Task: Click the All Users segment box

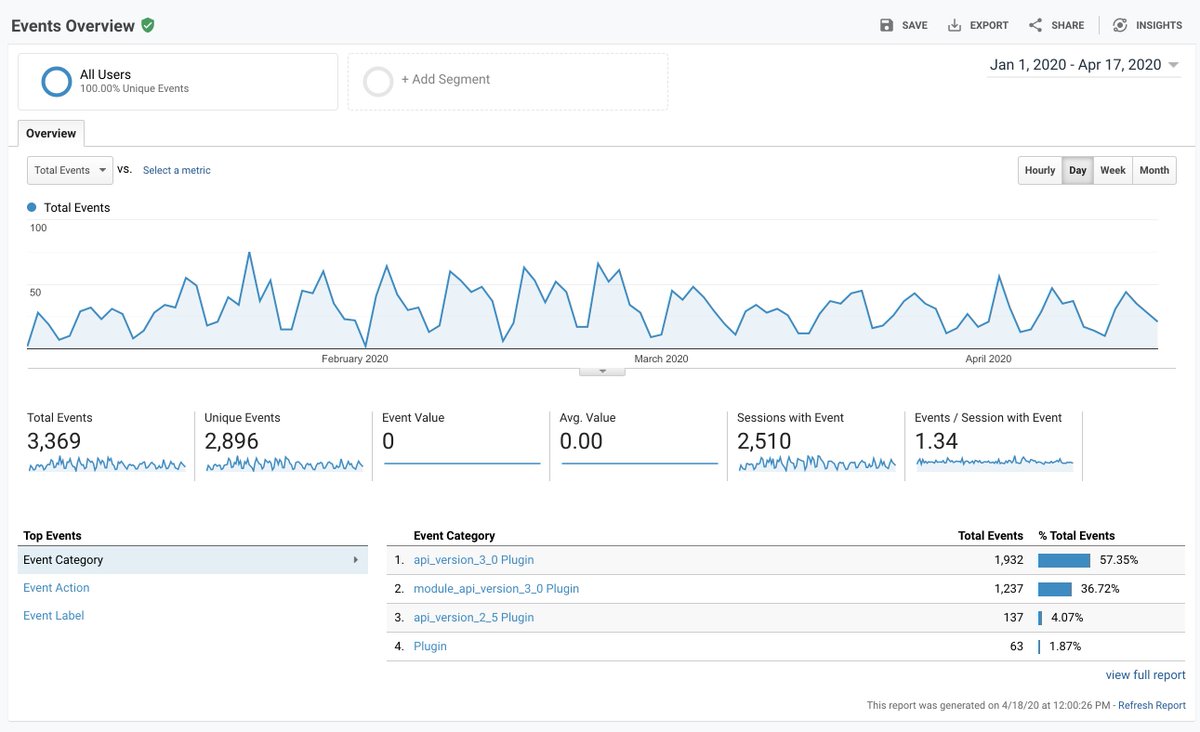Action: (x=178, y=82)
